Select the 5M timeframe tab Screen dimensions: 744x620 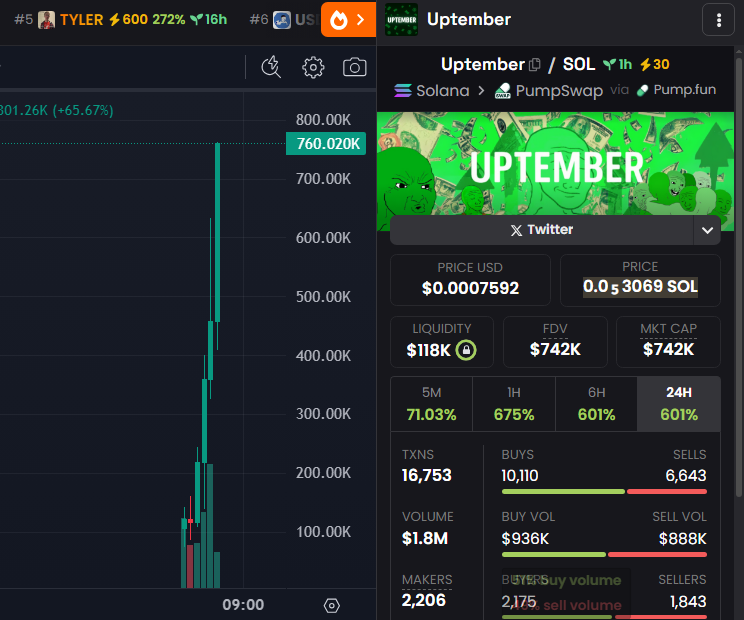(431, 404)
